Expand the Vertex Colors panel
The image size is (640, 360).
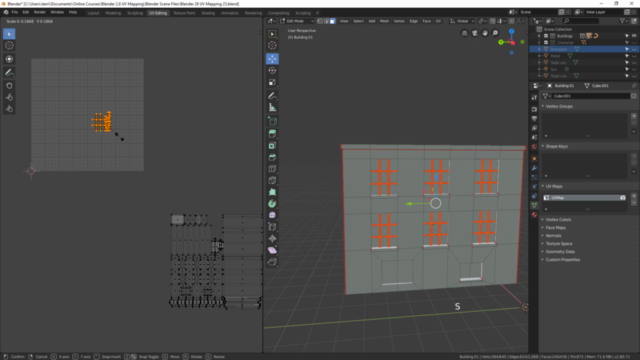558,220
